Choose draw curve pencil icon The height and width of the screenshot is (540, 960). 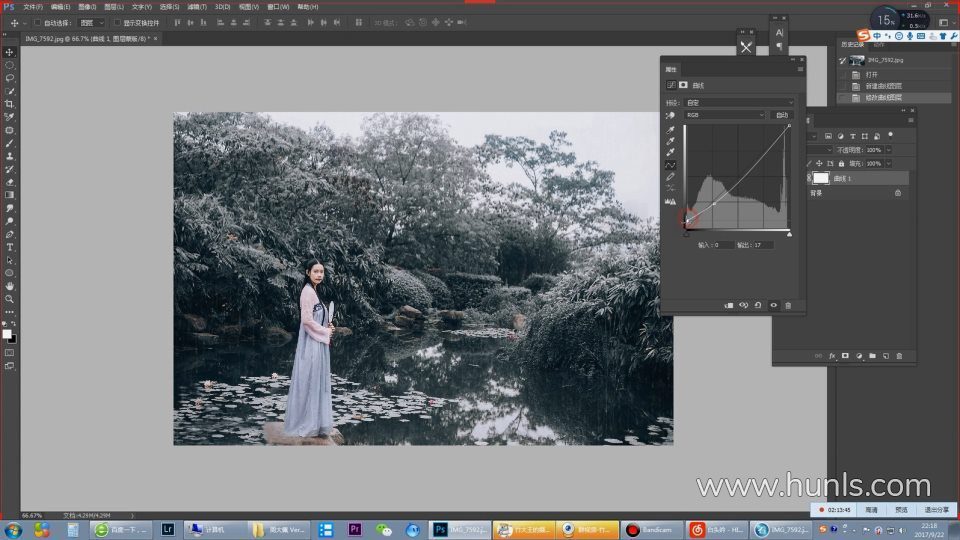click(670, 177)
